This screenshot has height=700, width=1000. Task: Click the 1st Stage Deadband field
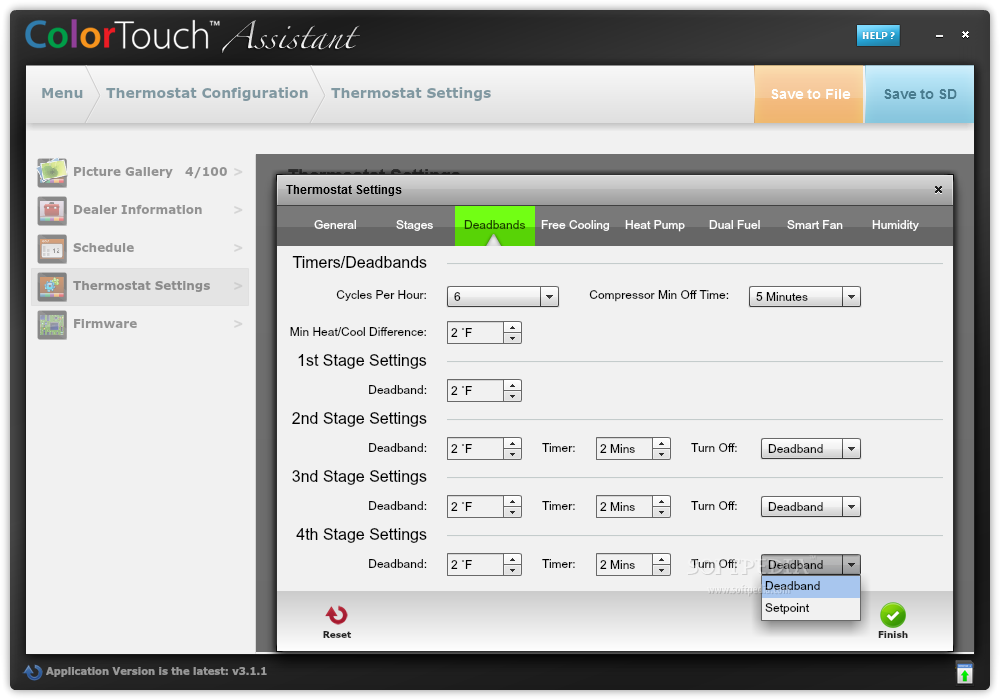click(x=475, y=391)
